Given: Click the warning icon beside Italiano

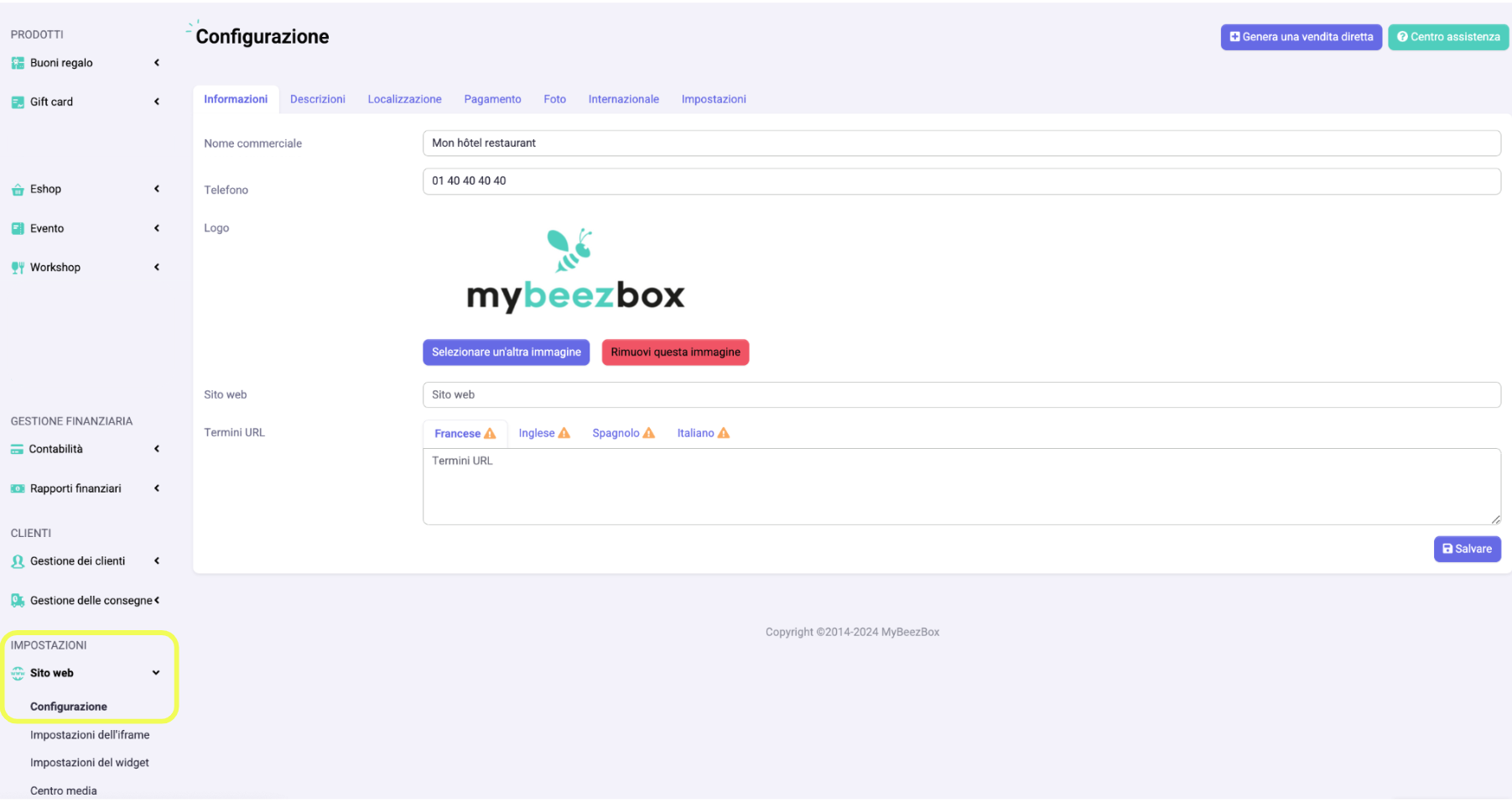Looking at the screenshot, I should tap(724, 433).
